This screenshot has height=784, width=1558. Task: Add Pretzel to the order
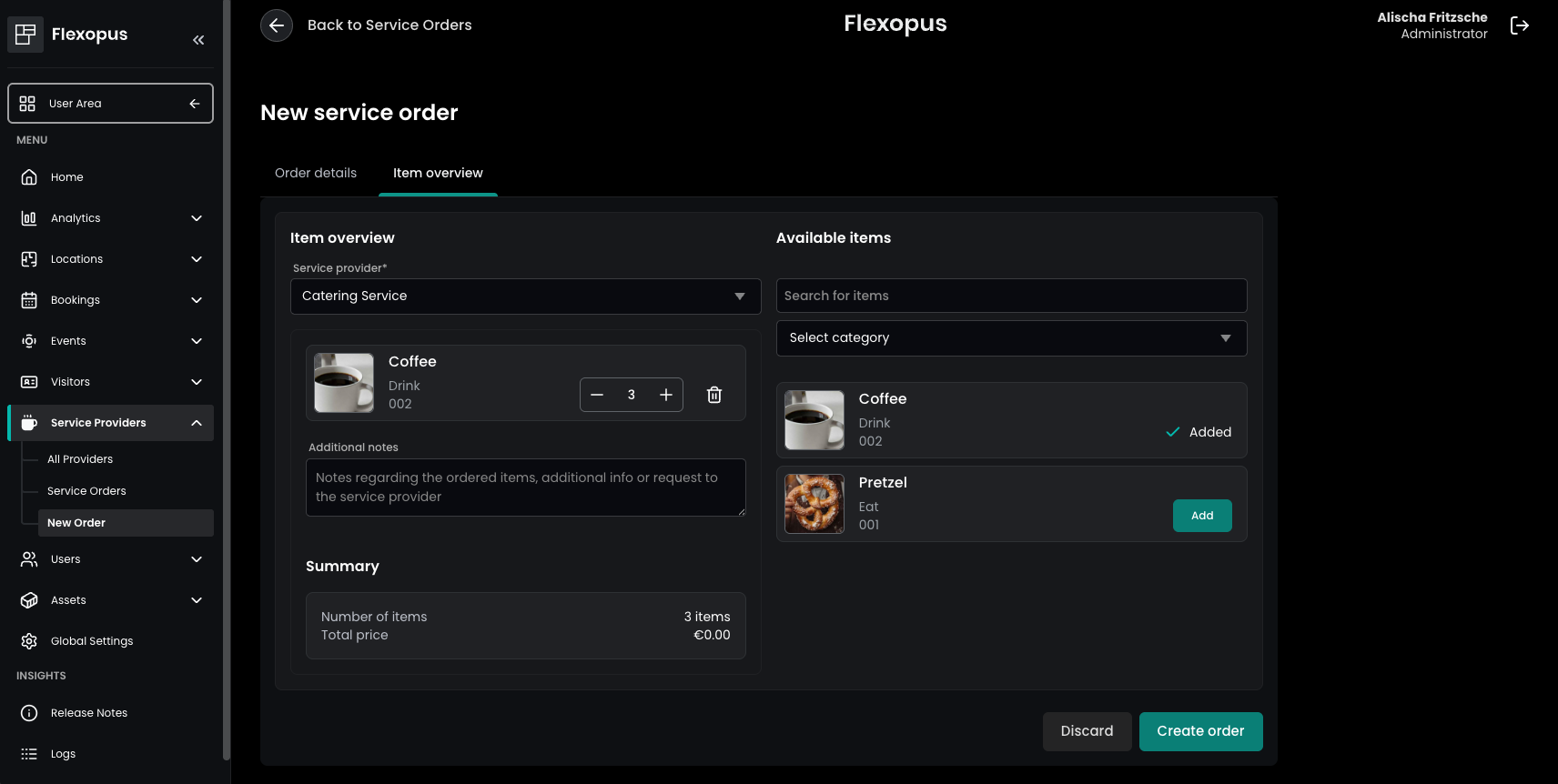(1201, 516)
